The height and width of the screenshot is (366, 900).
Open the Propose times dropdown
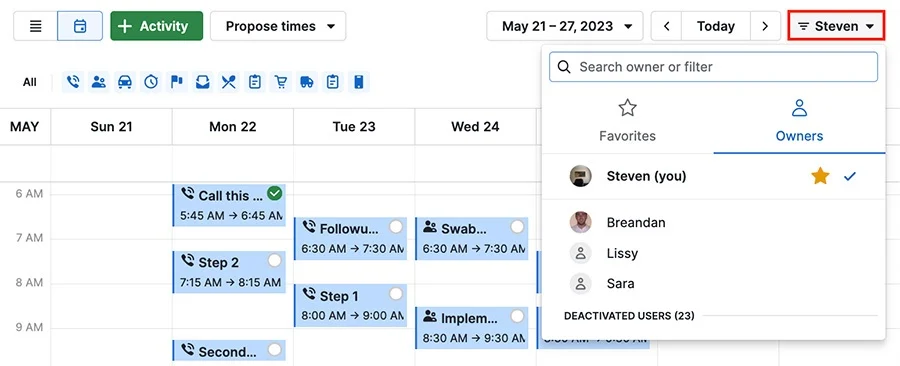[x=278, y=26]
